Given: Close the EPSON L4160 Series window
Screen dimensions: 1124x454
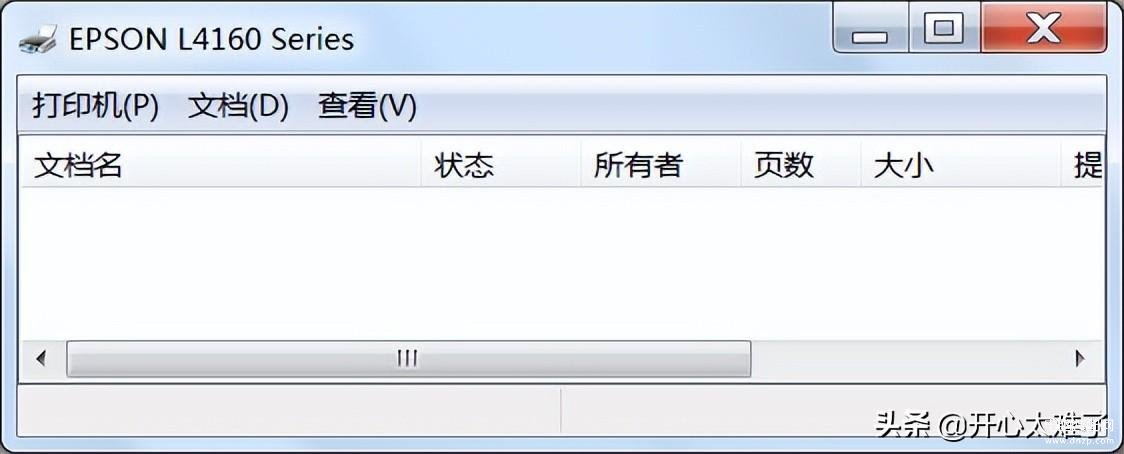Looking at the screenshot, I should [x=1044, y=30].
